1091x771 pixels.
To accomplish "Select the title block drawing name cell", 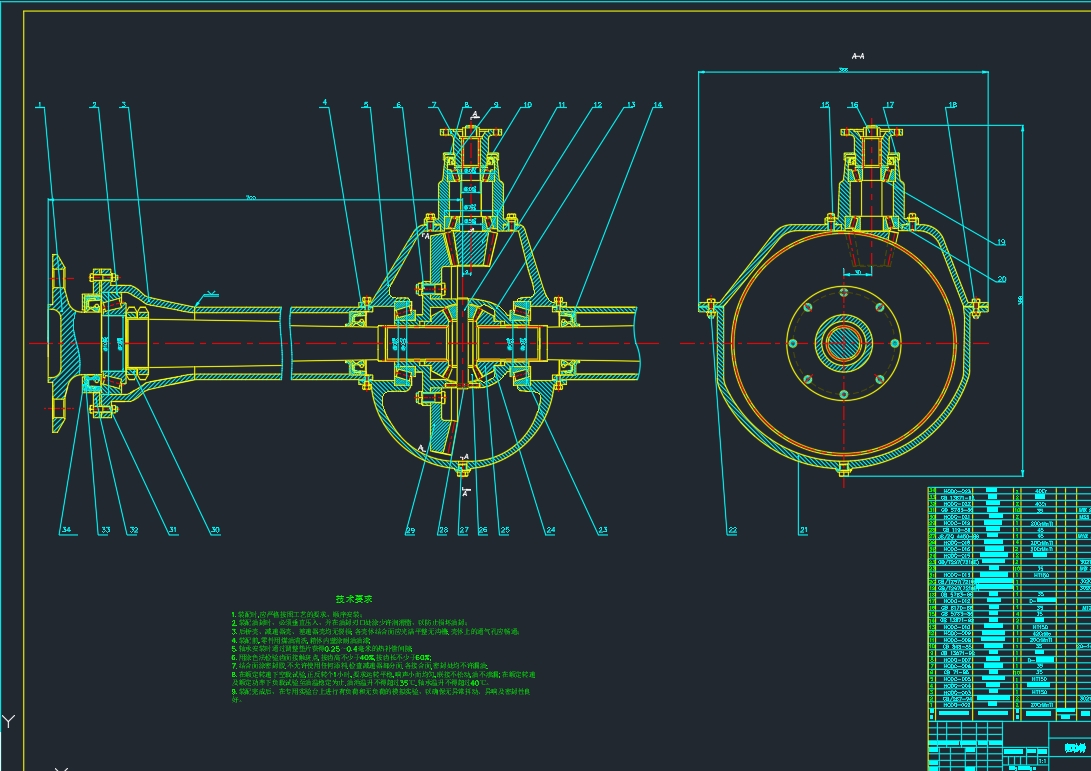I will click(x=1073, y=746).
